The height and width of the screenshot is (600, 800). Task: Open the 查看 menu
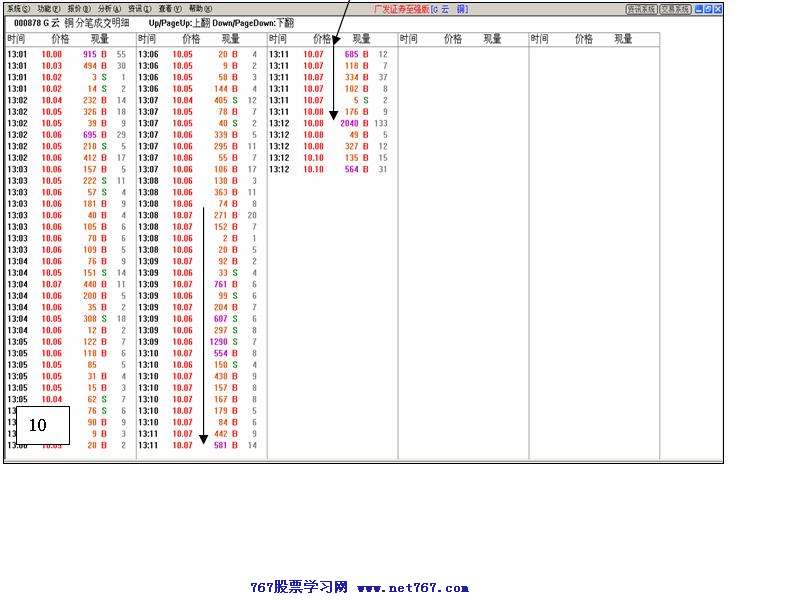click(170, 9)
